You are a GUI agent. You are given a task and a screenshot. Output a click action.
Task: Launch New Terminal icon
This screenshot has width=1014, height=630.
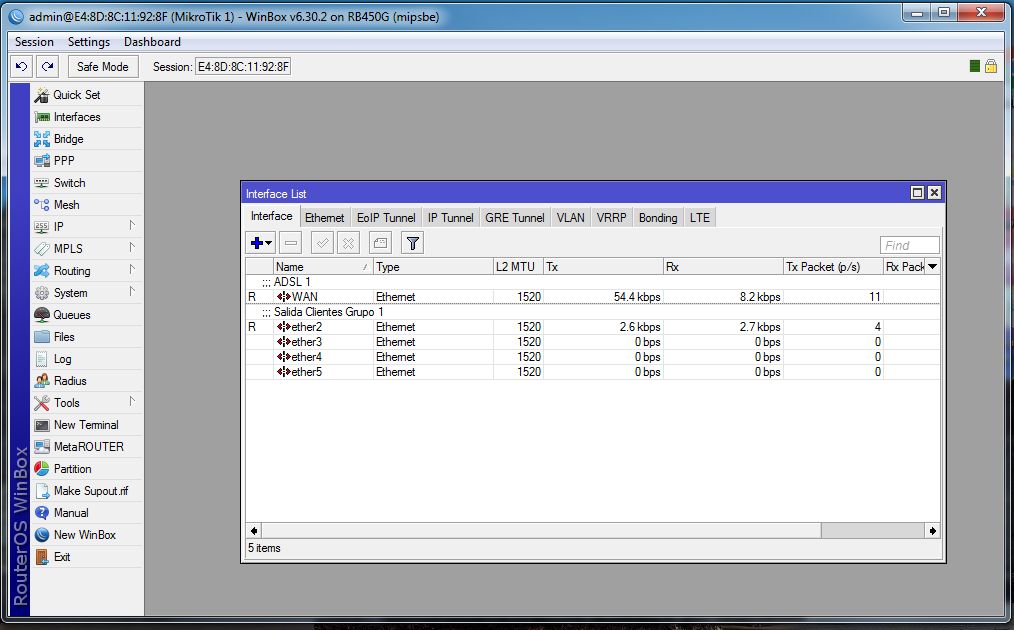point(42,425)
